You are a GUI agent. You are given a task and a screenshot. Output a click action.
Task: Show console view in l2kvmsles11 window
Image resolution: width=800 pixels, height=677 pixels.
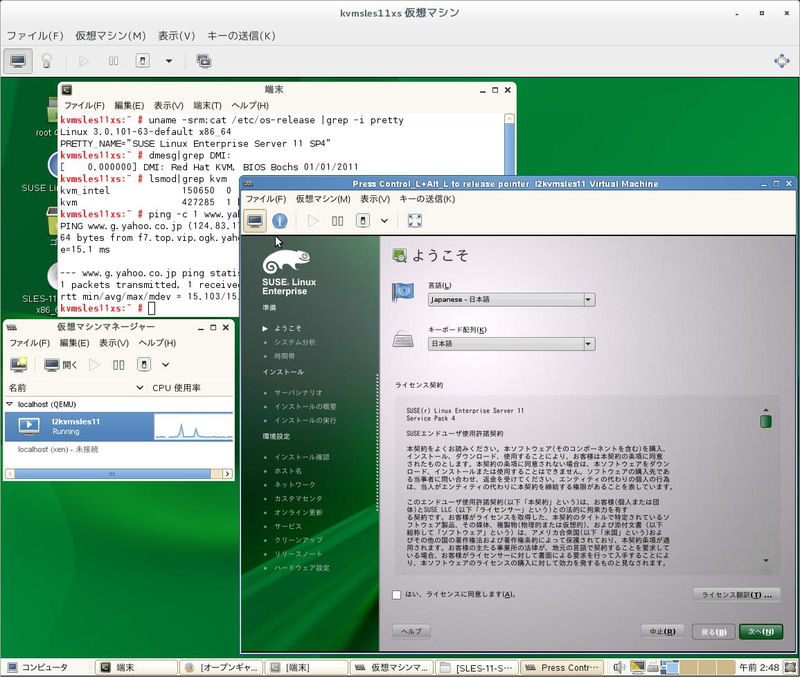255,221
